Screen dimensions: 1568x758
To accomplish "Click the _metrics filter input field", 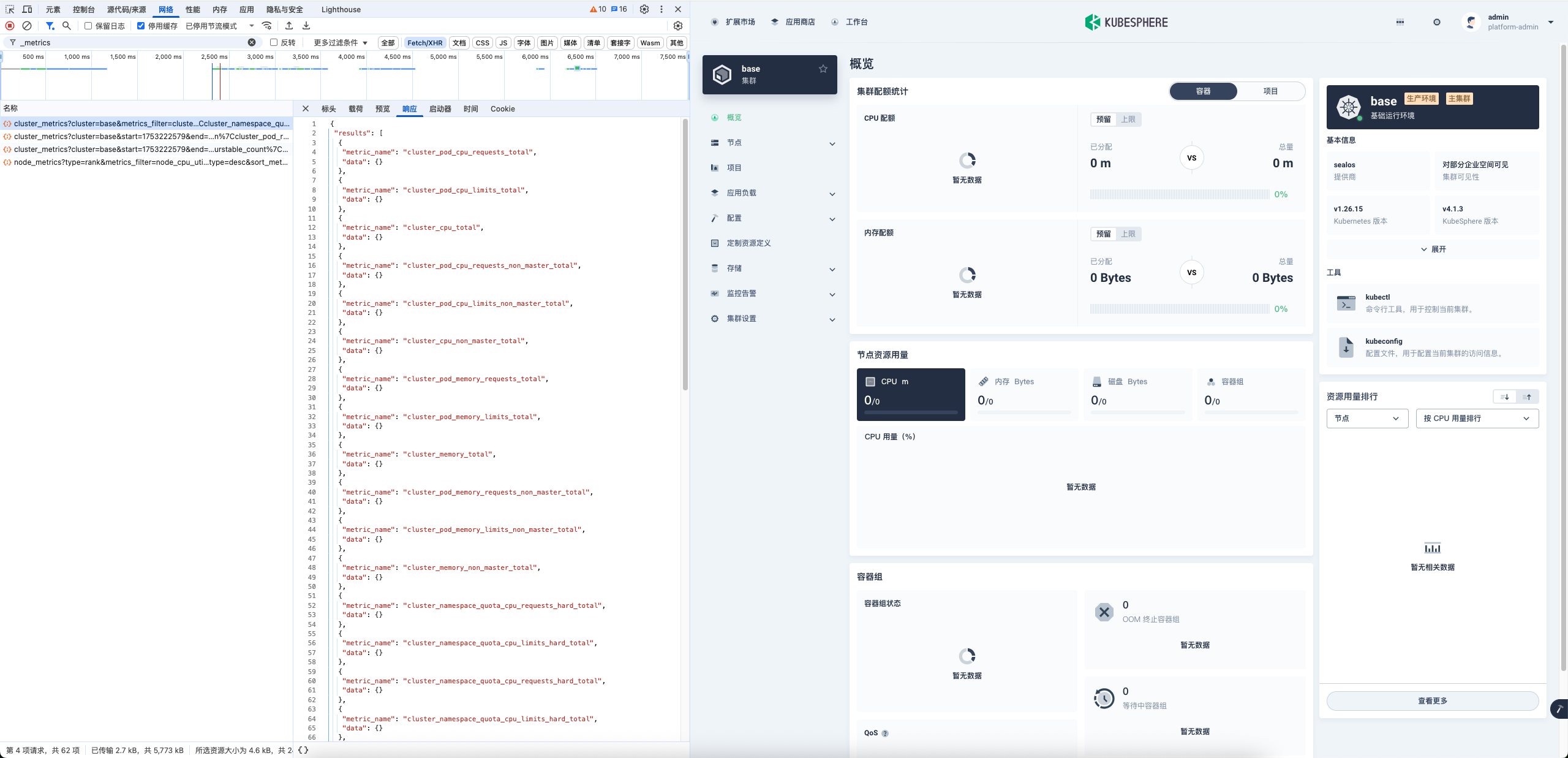I will [x=132, y=42].
